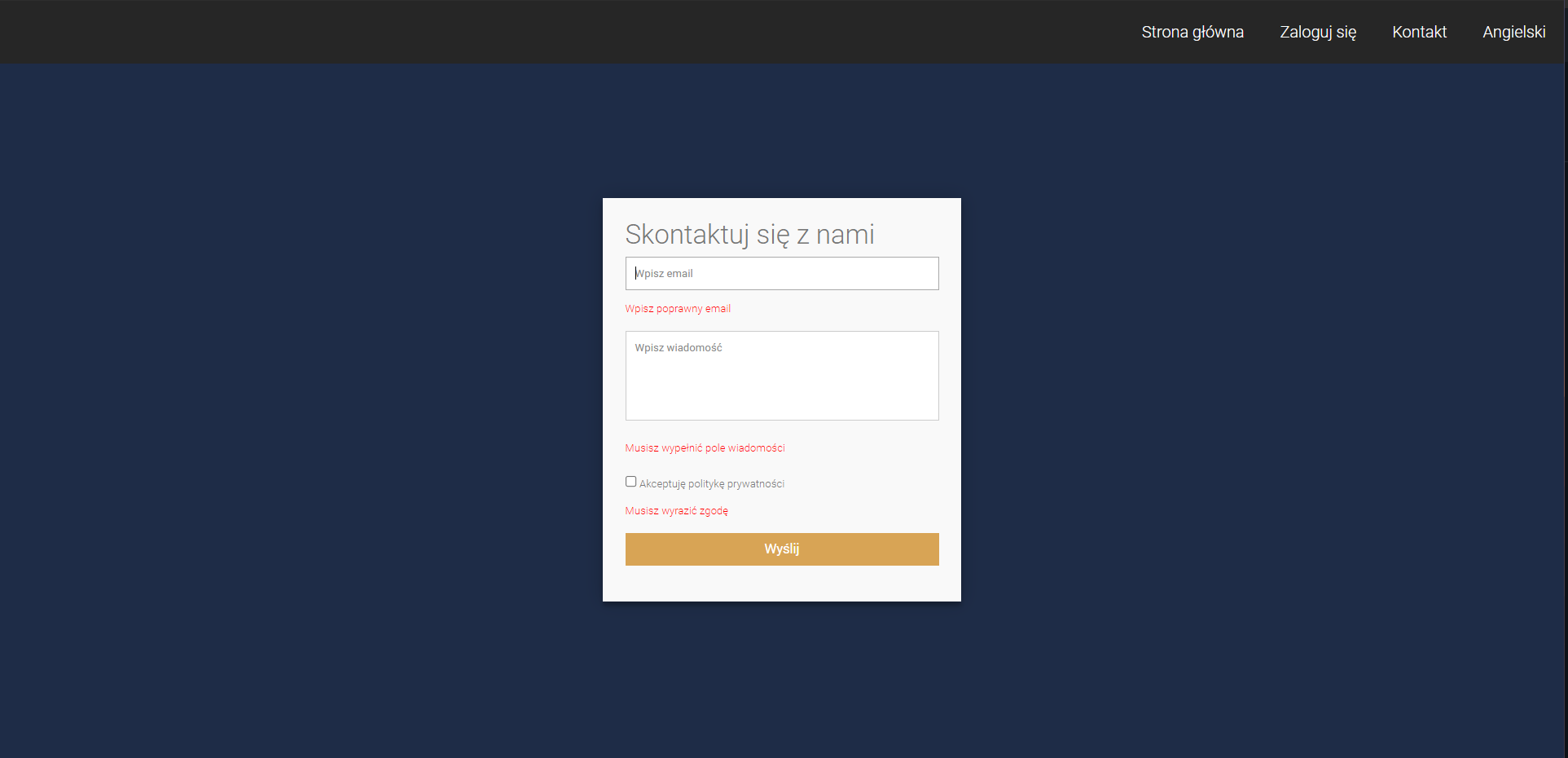1568x758 pixels.
Task: Open the Strona główna page
Action: click(x=1192, y=32)
